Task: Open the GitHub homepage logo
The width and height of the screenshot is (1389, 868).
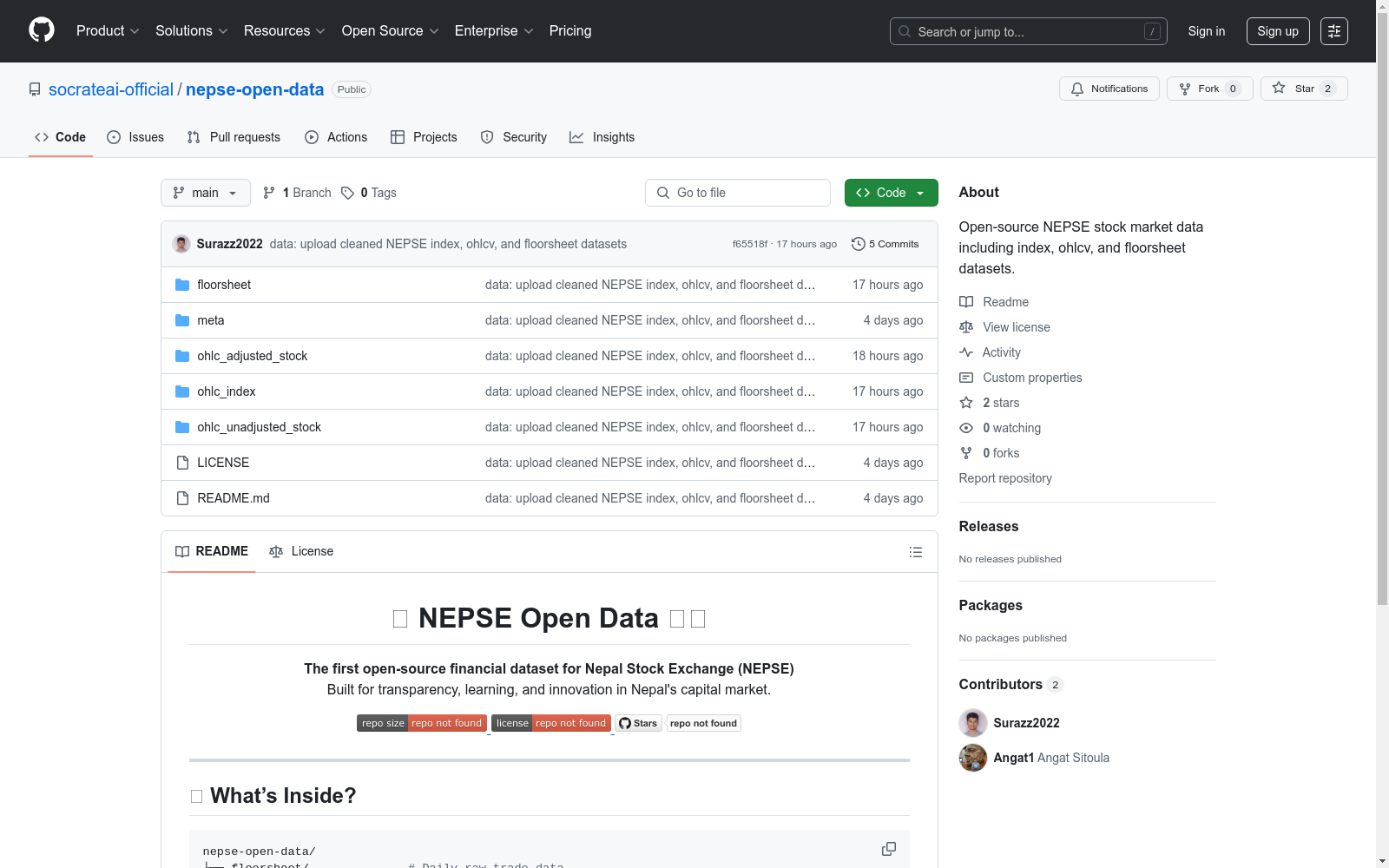Action: pyautogui.click(x=42, y=30)
